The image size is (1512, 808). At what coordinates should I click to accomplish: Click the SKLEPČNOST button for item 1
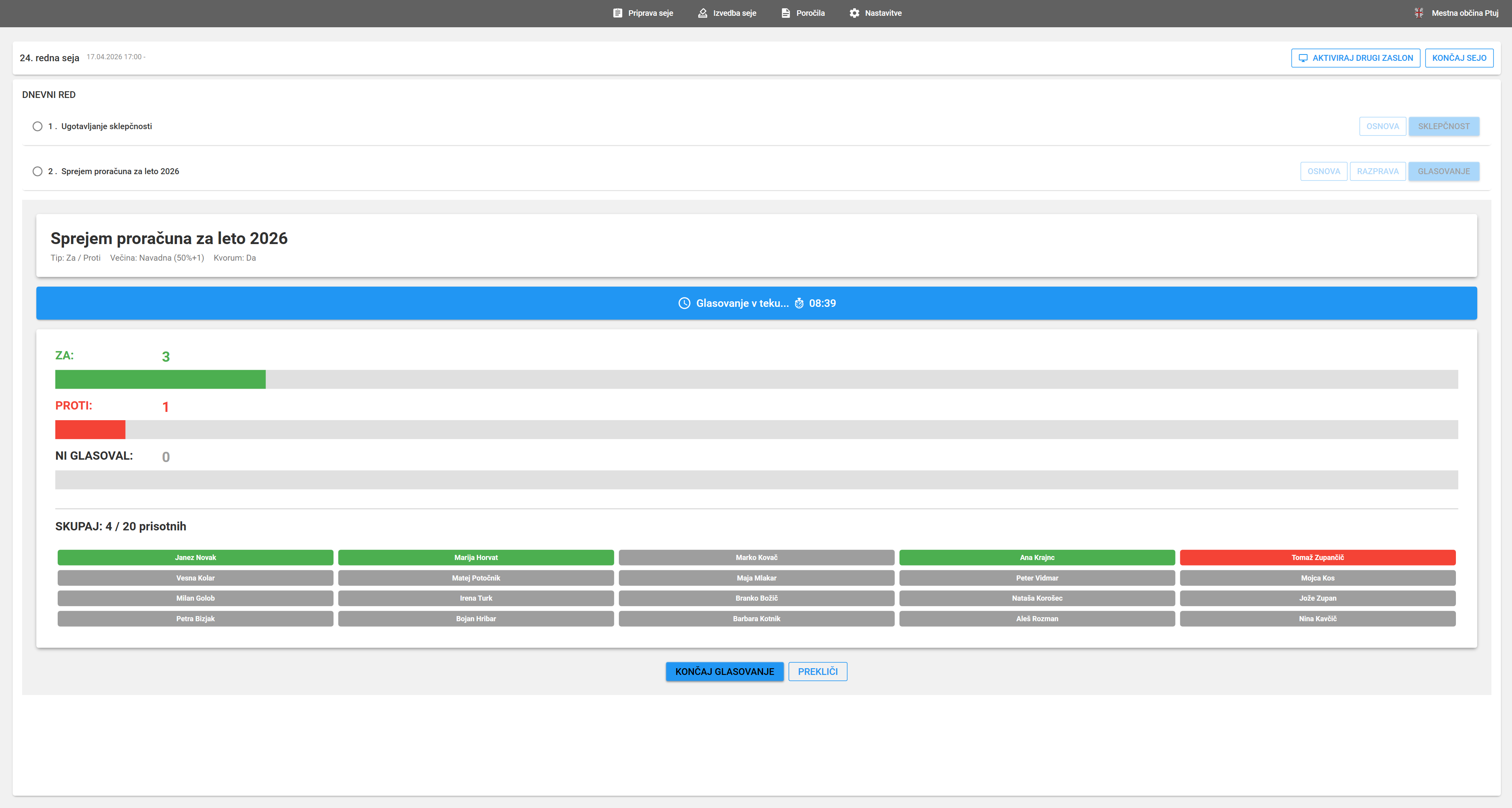(x=1443, y=126)
